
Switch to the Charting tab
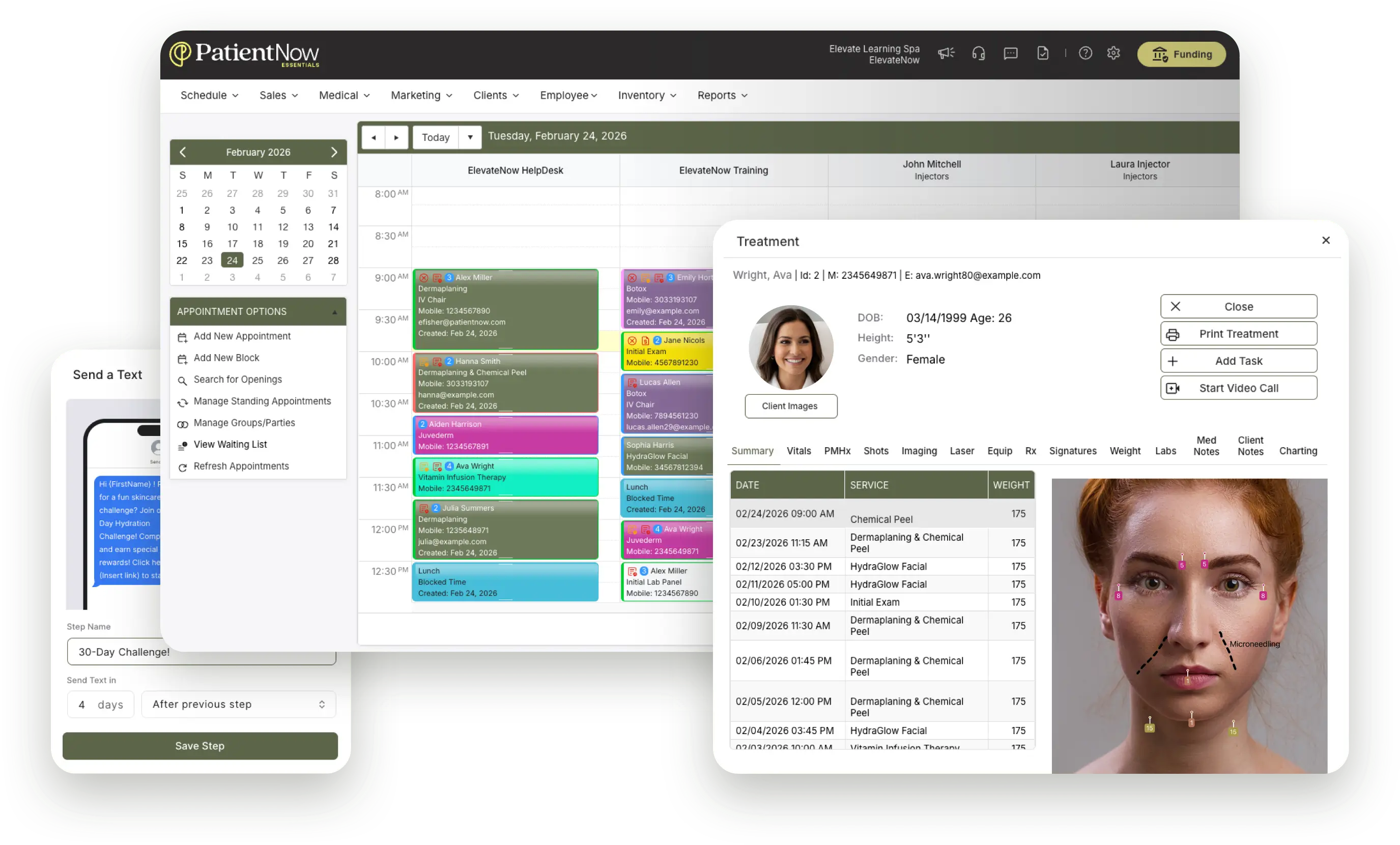coord(1298,451)
